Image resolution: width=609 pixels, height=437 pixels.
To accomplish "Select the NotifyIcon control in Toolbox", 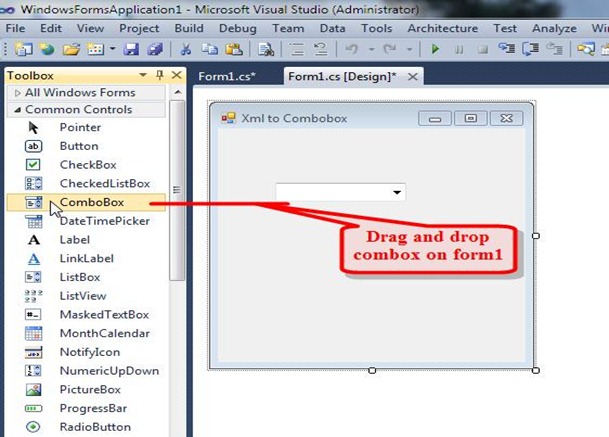I will tap(86, 352).
